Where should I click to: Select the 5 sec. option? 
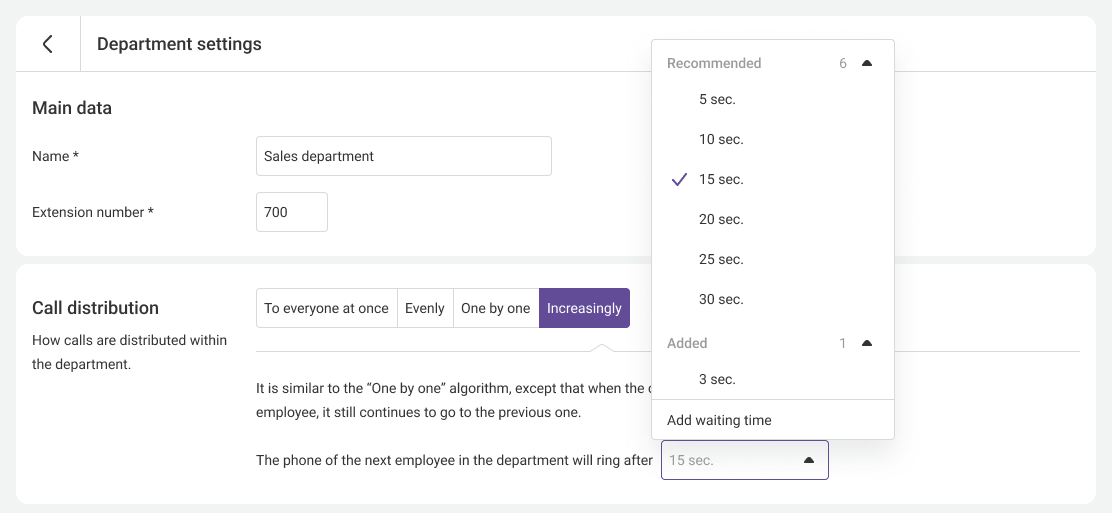(717, 99)
